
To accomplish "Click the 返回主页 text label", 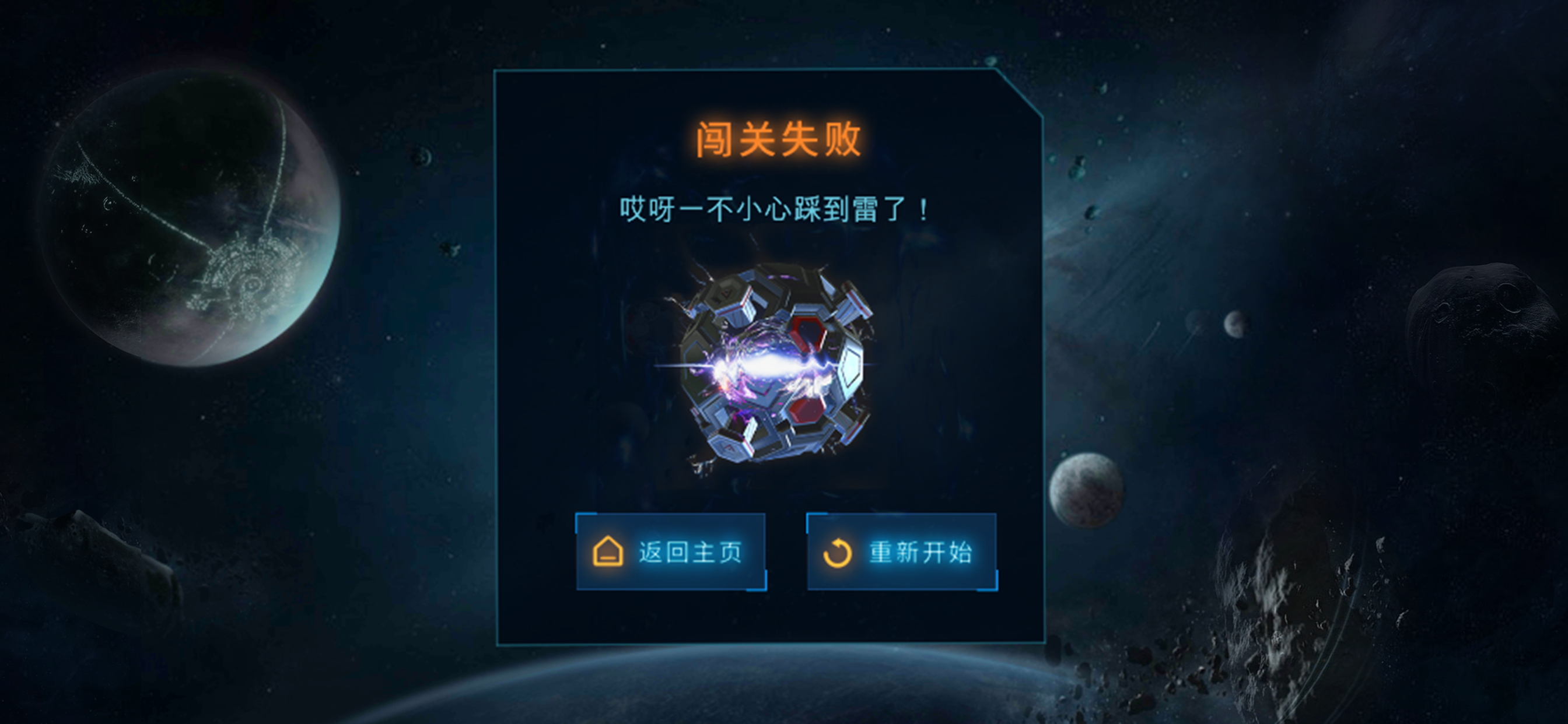I will (690, 552).
